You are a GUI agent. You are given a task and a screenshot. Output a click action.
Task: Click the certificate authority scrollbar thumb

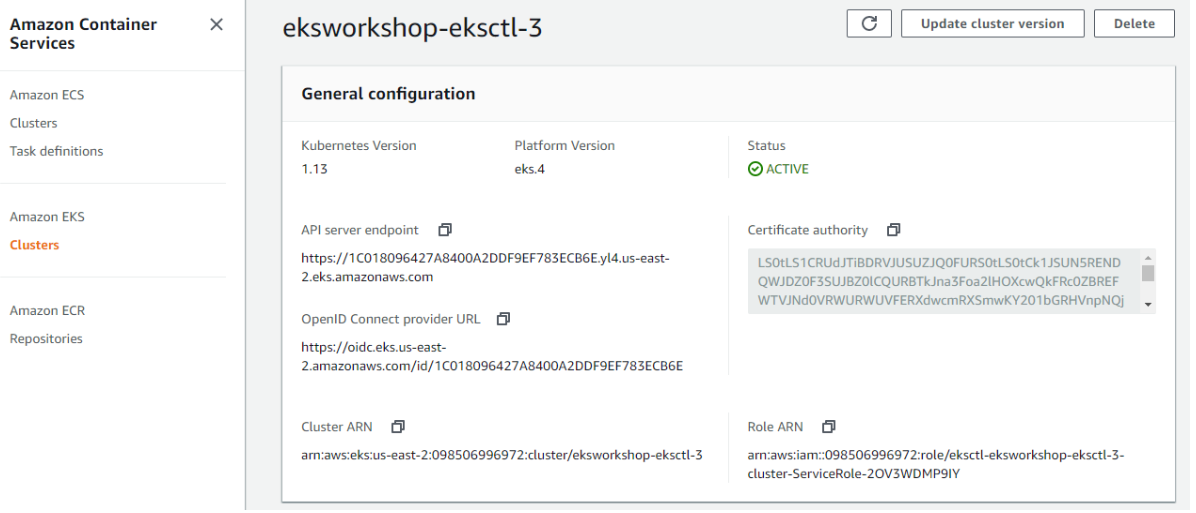(1147, 272)
